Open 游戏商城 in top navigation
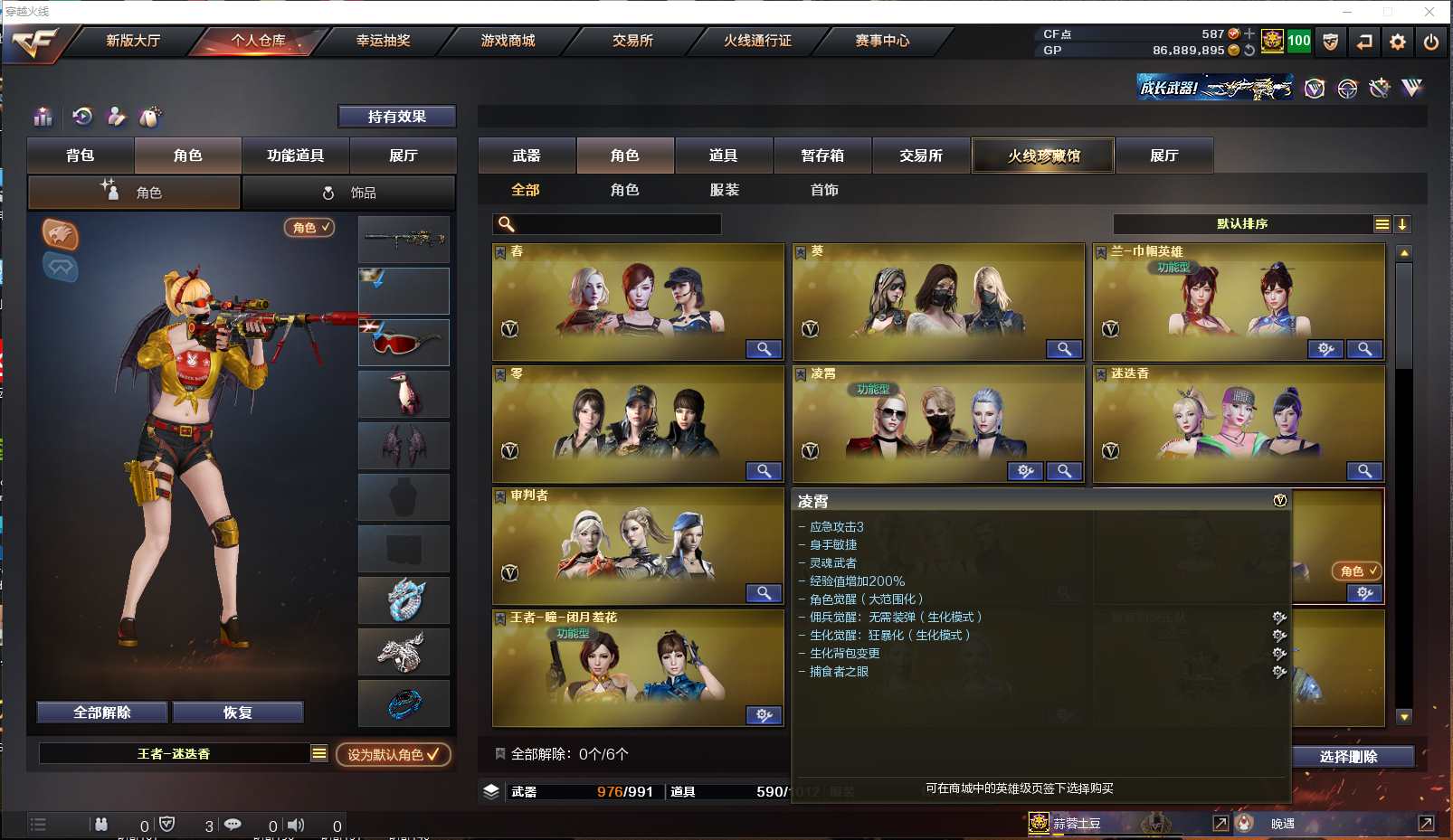1453x840 pixels. tap(508, 41)
